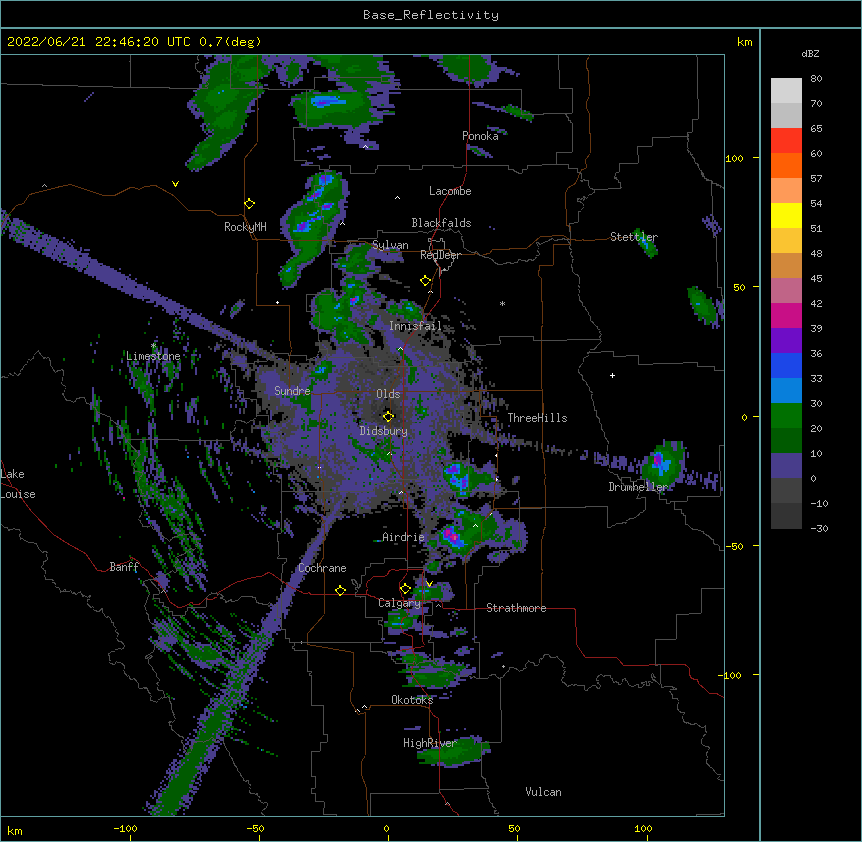
Task: Click the Lacombe town label
Action: click(450, 191)
